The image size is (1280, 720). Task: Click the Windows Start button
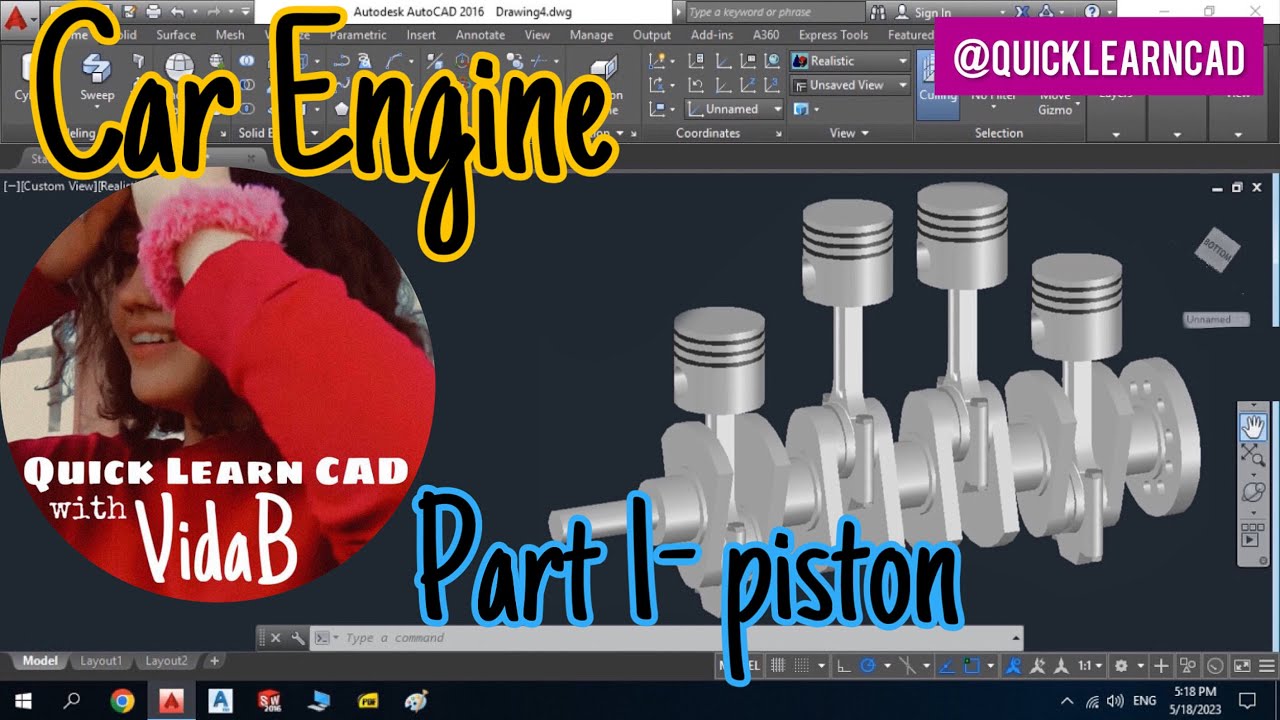coord(22,700)
